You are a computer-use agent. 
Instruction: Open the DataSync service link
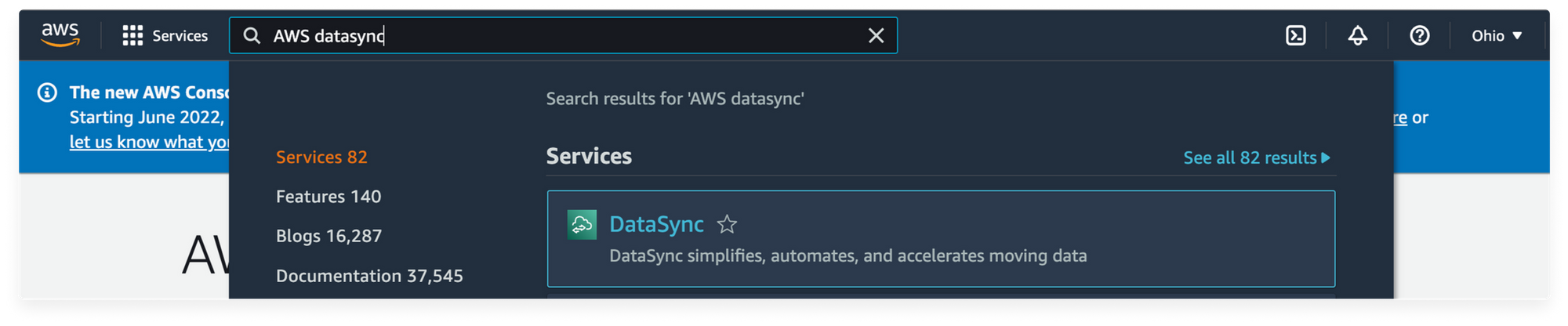point(656,224)
